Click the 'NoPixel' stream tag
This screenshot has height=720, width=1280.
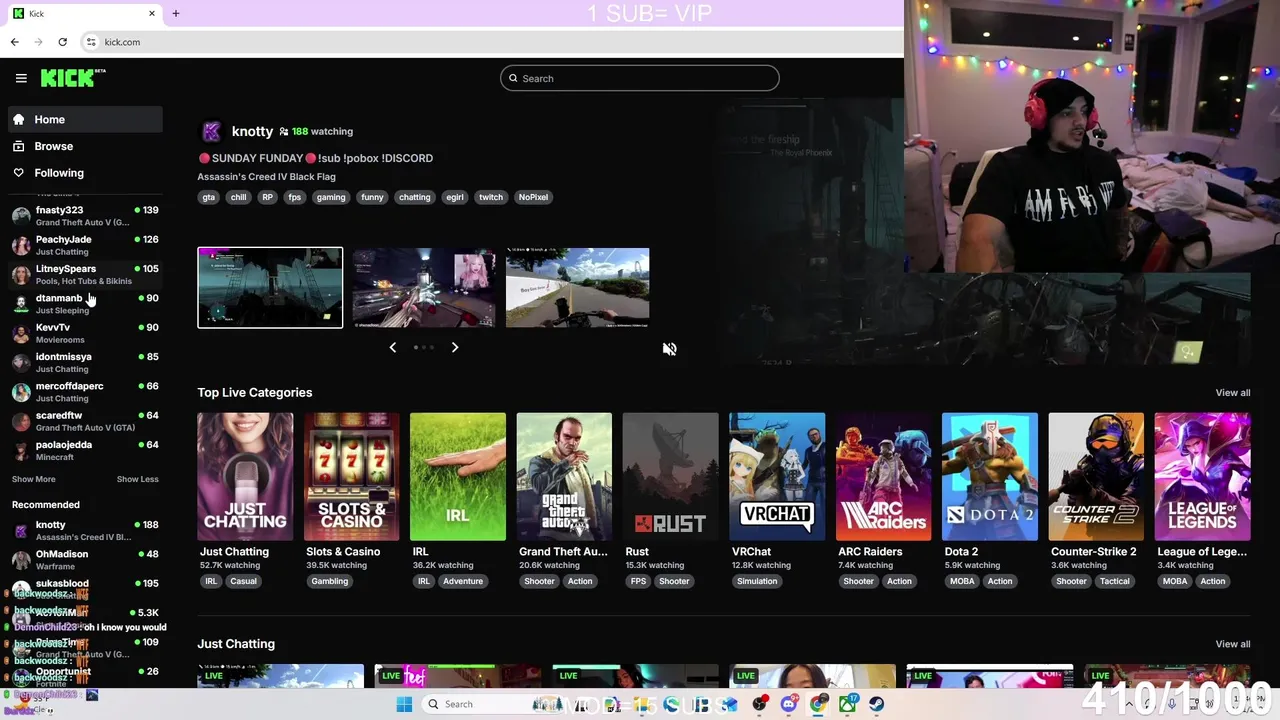coord(533,197)
